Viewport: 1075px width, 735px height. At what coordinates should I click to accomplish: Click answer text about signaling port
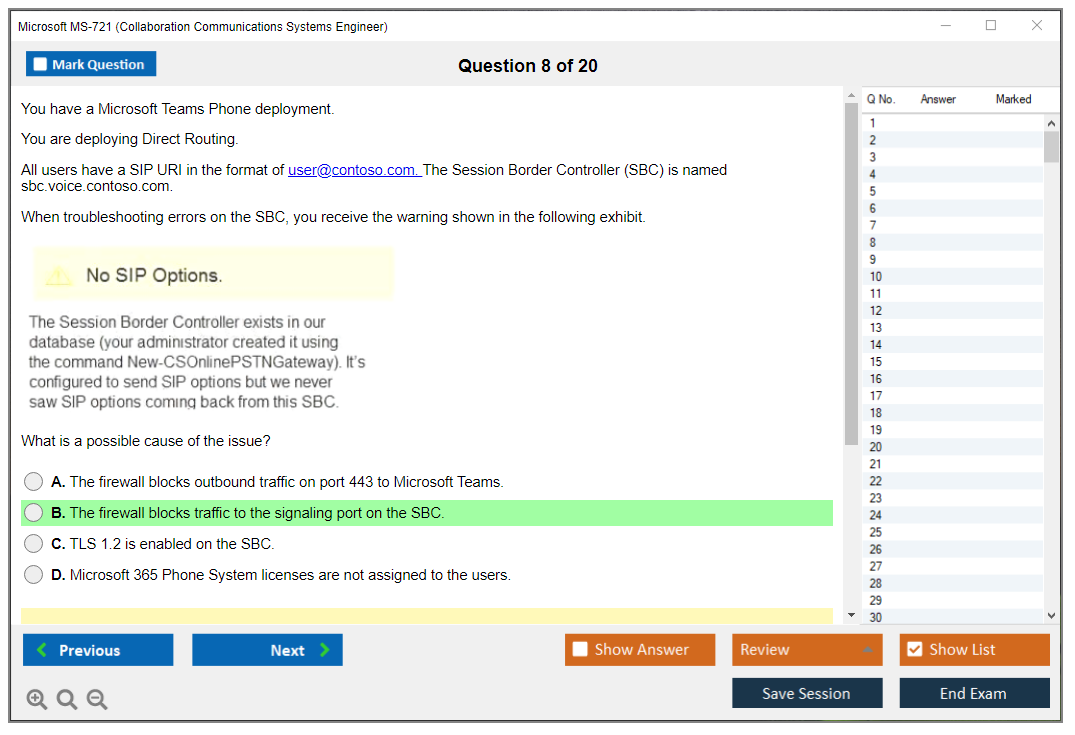tap(257, 512)
